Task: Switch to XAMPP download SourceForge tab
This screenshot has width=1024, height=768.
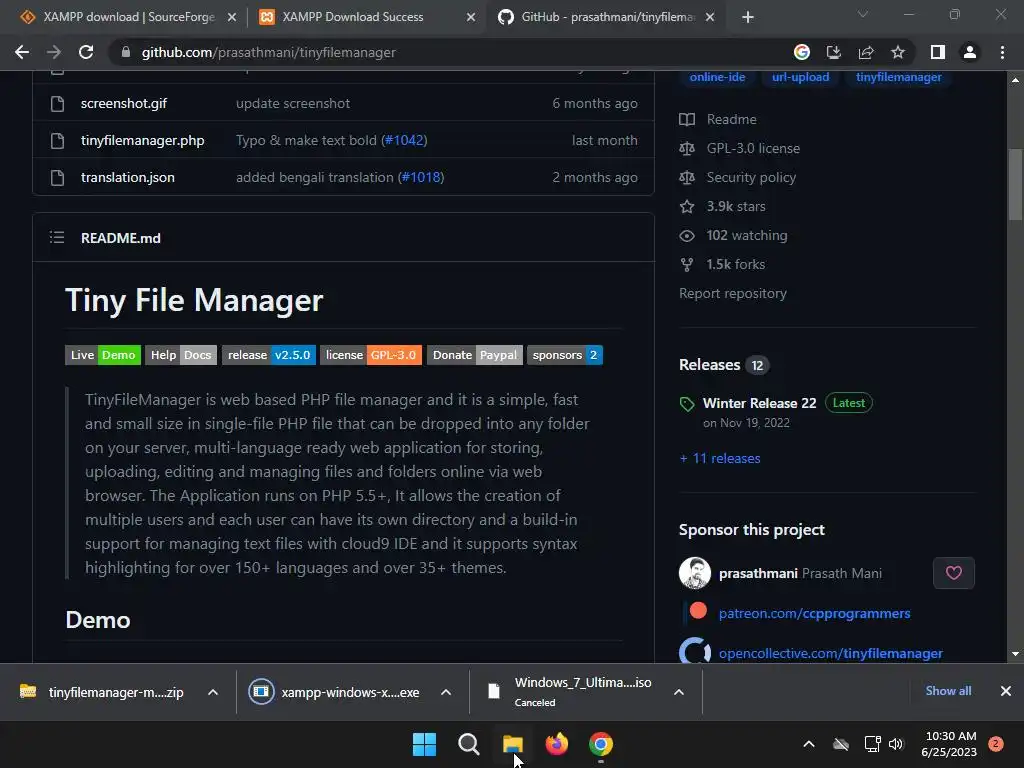Action: pyautogui.click(x=128, y=17)
